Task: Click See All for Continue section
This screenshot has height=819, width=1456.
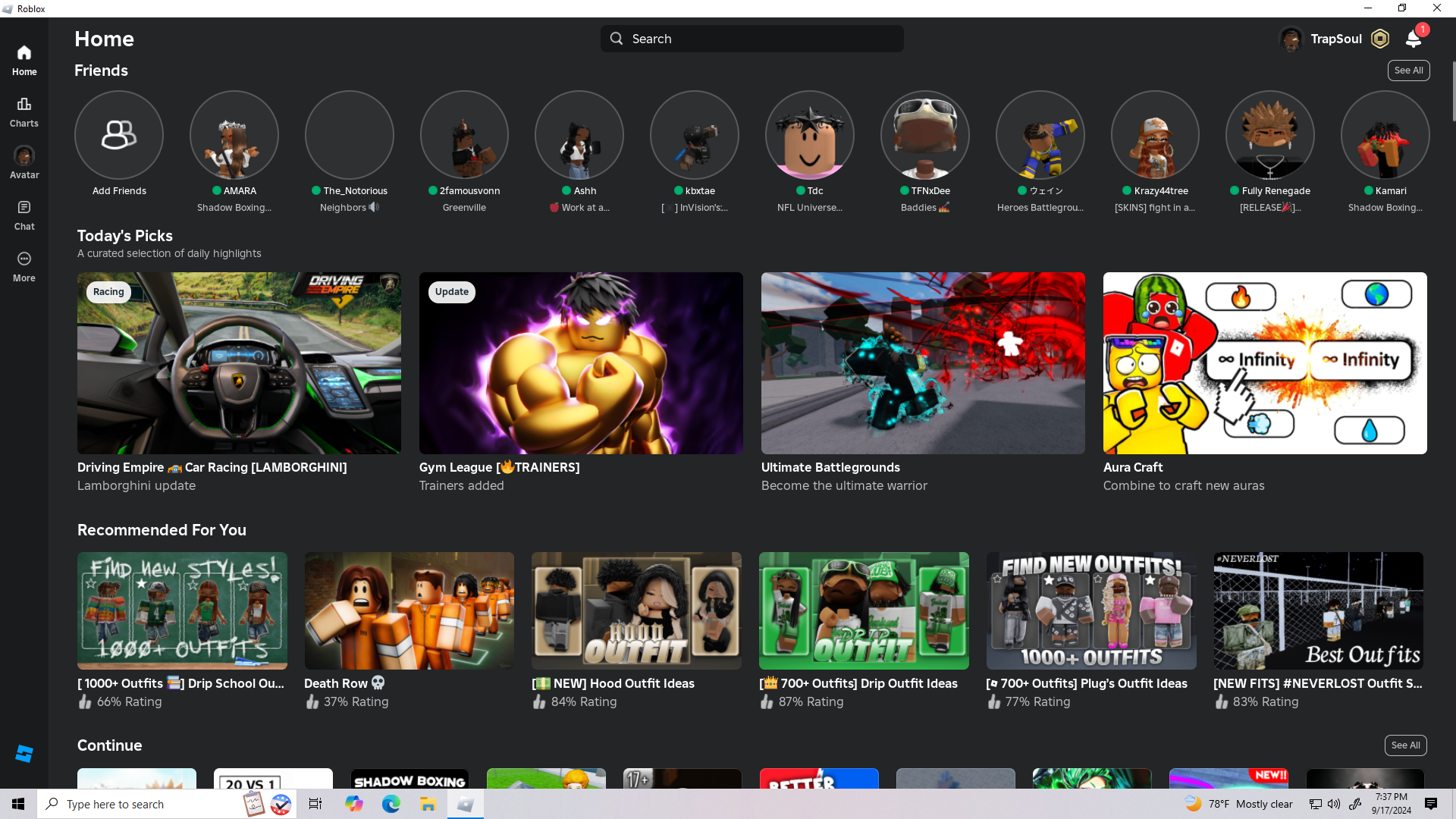Action: pyautogui.click(x=1405, y=745)
